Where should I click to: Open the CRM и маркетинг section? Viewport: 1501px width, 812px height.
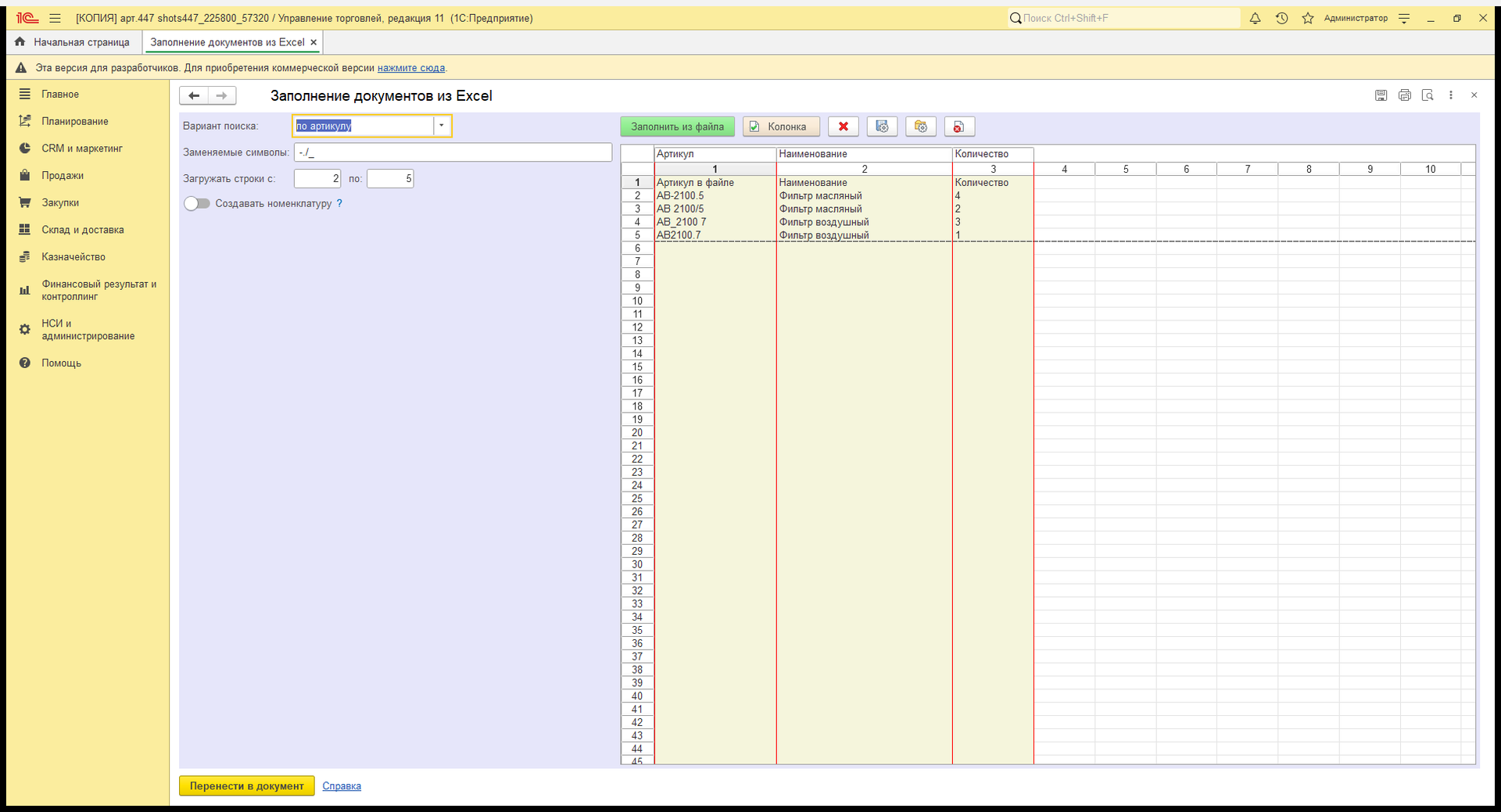point(82,148)
